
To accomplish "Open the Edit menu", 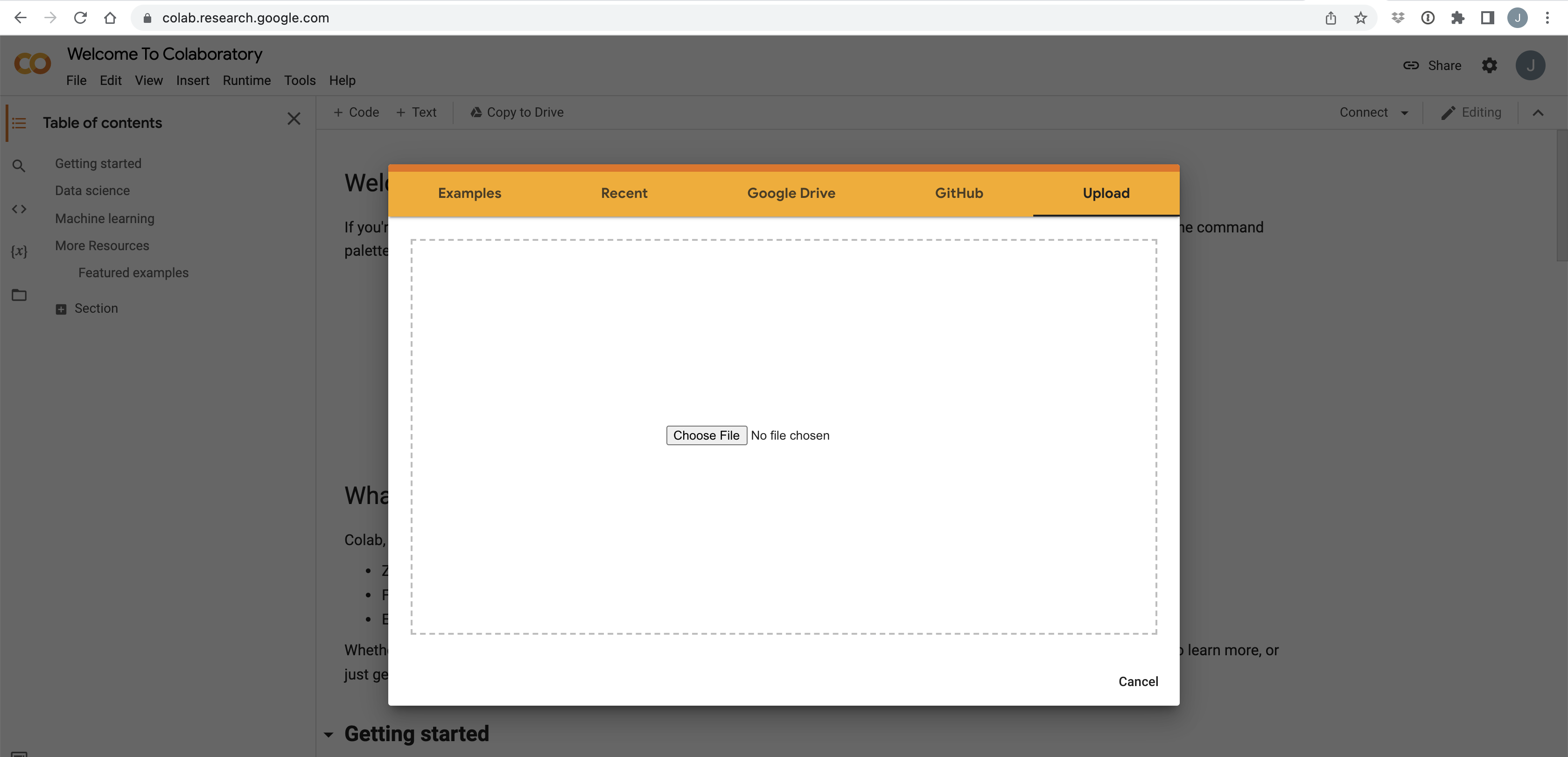I will [x=110, y=80].
